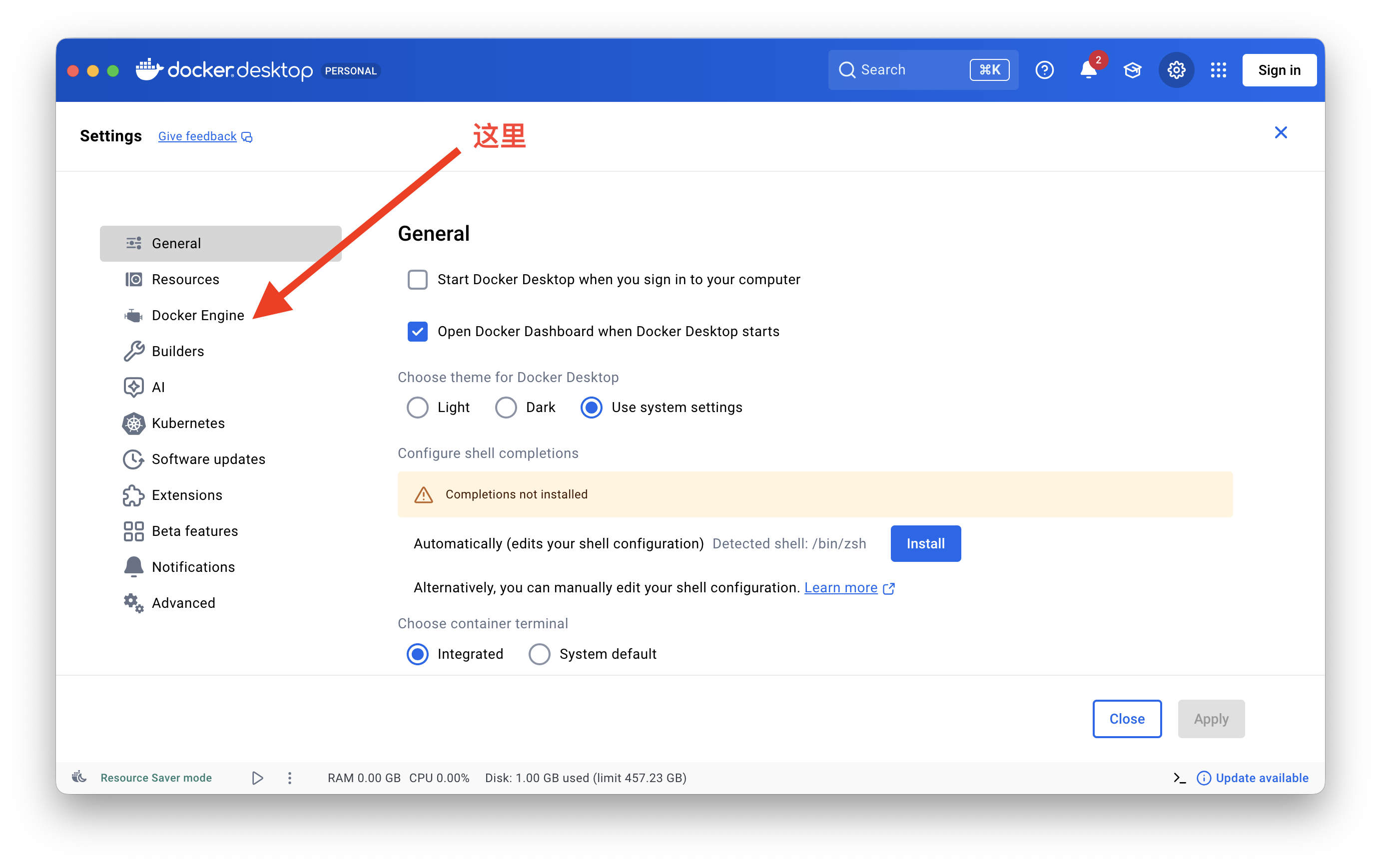Go to Kubernetes settings section

click(188, 423)
